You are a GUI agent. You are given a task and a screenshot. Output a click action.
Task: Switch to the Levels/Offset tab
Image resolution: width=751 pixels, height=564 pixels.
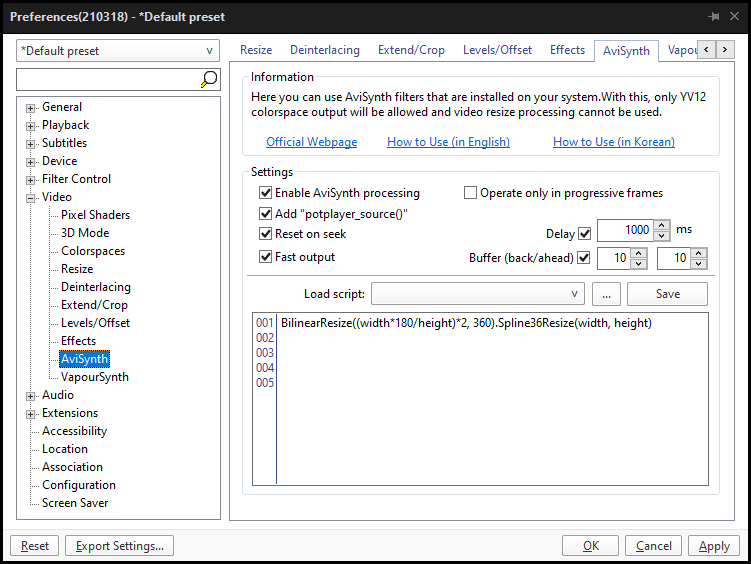(x=497, y=50)
